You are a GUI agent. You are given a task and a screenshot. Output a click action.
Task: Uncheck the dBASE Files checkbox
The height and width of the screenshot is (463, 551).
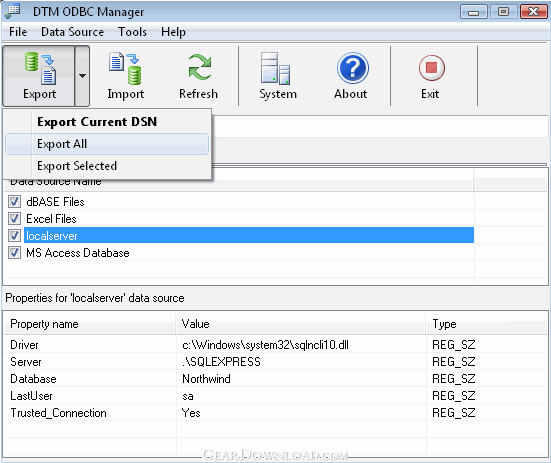coord(14,202)
